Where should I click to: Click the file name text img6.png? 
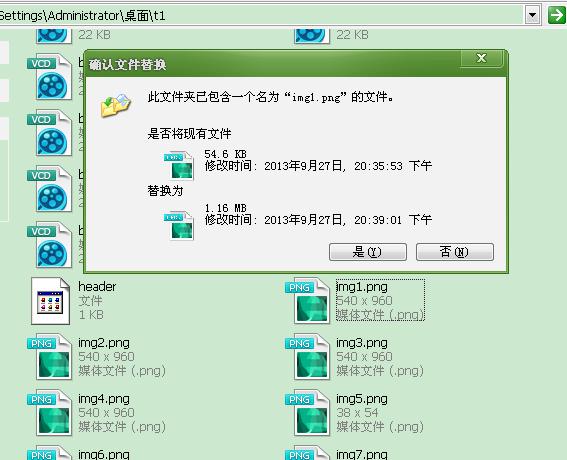coord(104,455)
